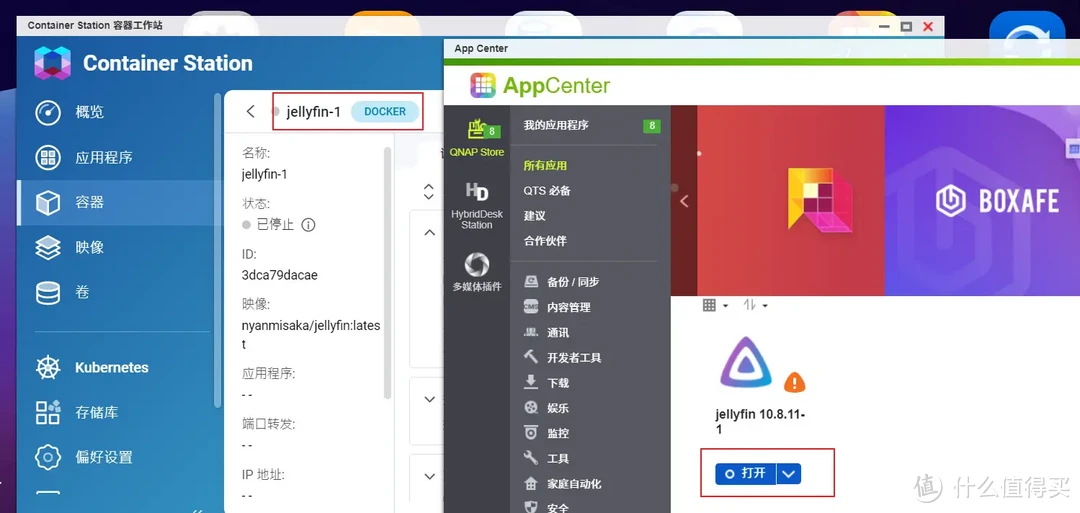Open the 映像 layers icon
This screenshot has width=1080, height=513.
48,247
